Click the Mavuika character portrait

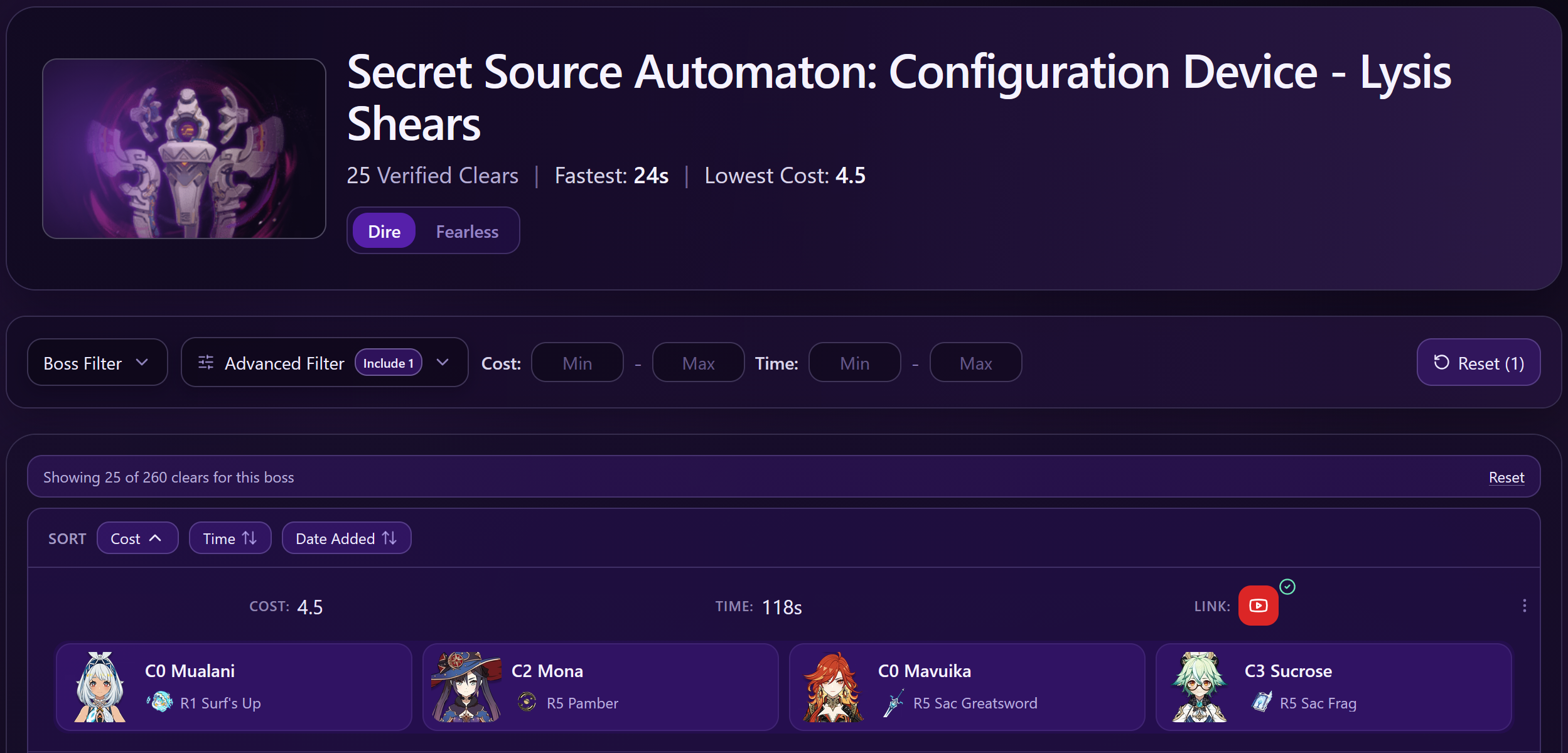833,686
